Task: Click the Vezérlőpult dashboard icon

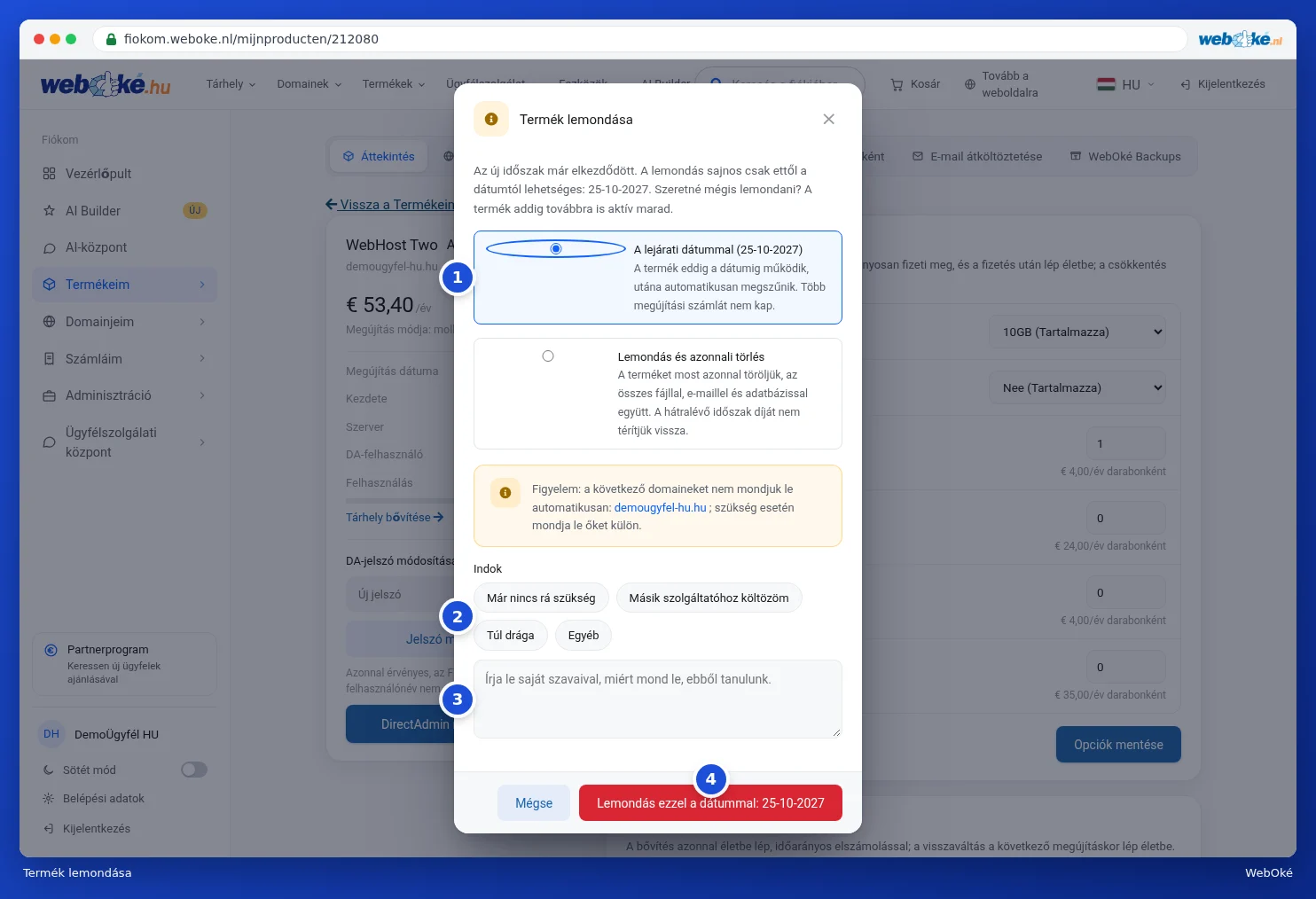Action: point(50,174)
